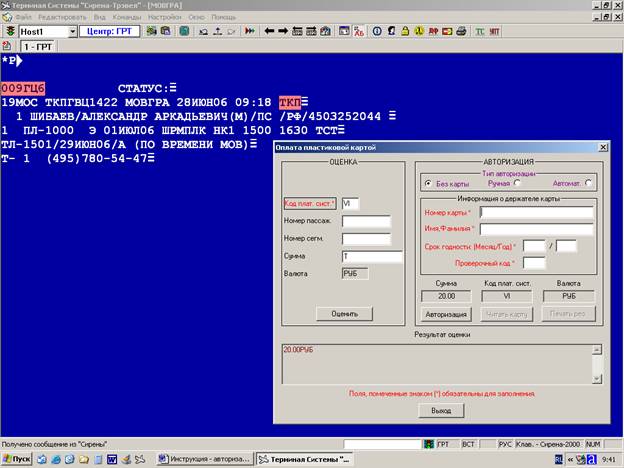Click the traffic light icon in toolbar
Screen dimensions: 624x468
10,31
